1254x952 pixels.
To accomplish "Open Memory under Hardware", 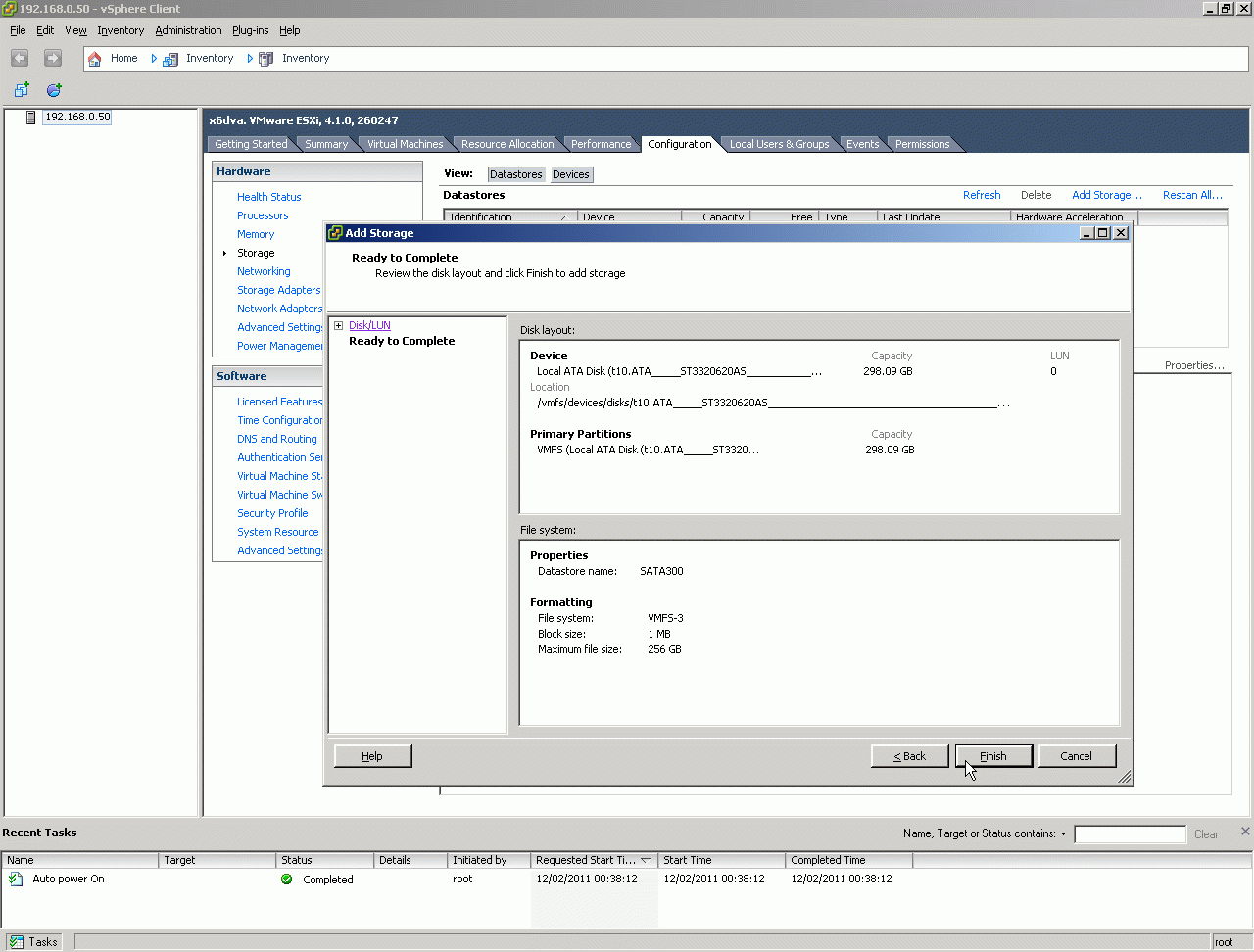I will [x=256, y=234].
